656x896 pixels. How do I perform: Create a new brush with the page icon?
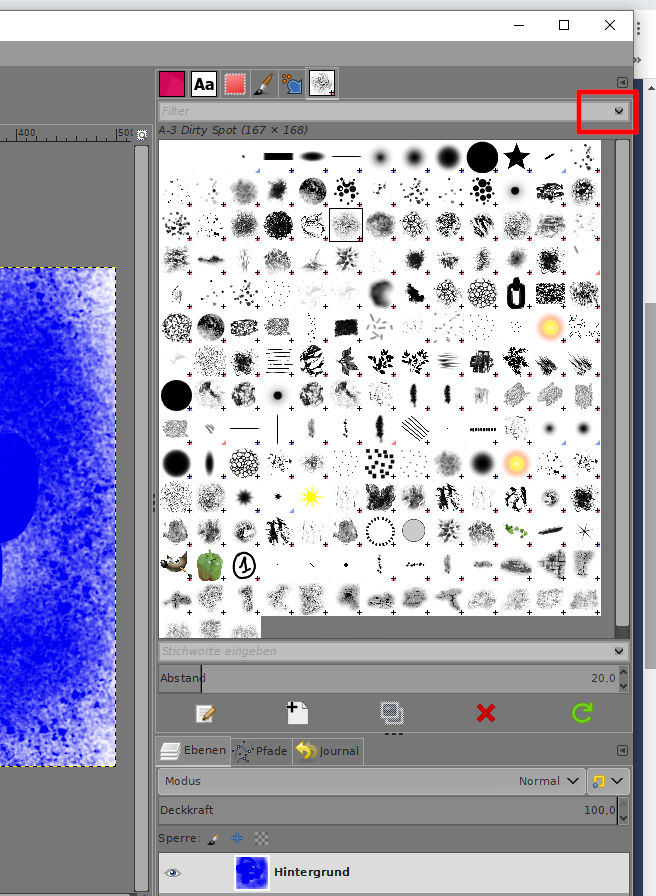coord(297,713)
